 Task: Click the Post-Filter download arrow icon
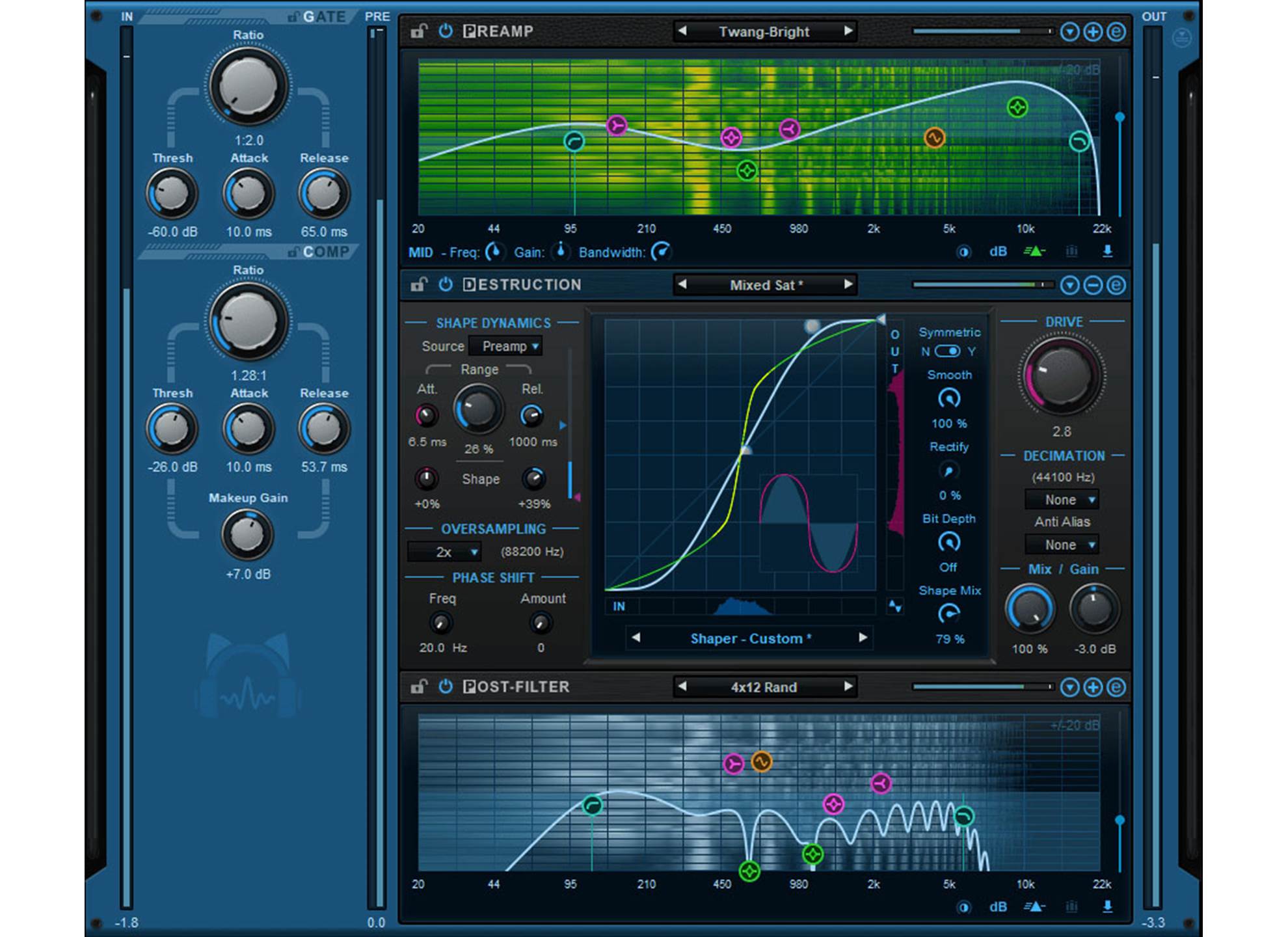coord(1107,906)
